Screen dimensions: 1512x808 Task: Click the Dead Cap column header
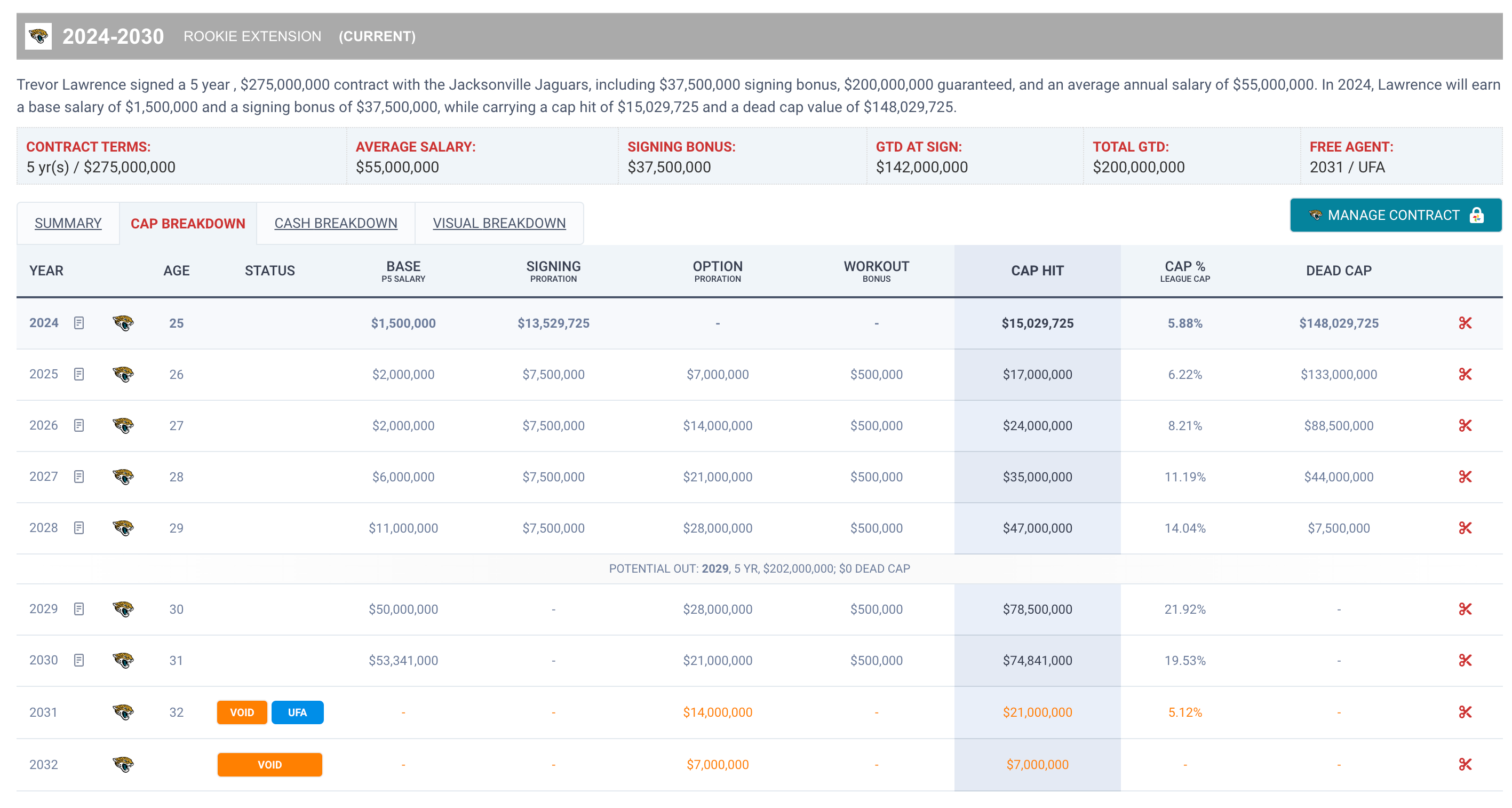coord(1338,271)
